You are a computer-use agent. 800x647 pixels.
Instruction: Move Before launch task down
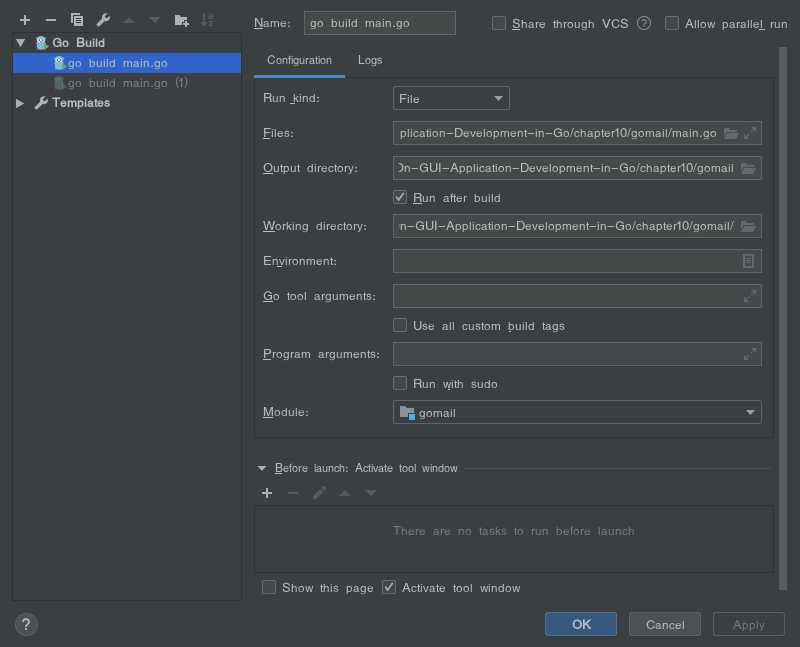coord(371,493)
